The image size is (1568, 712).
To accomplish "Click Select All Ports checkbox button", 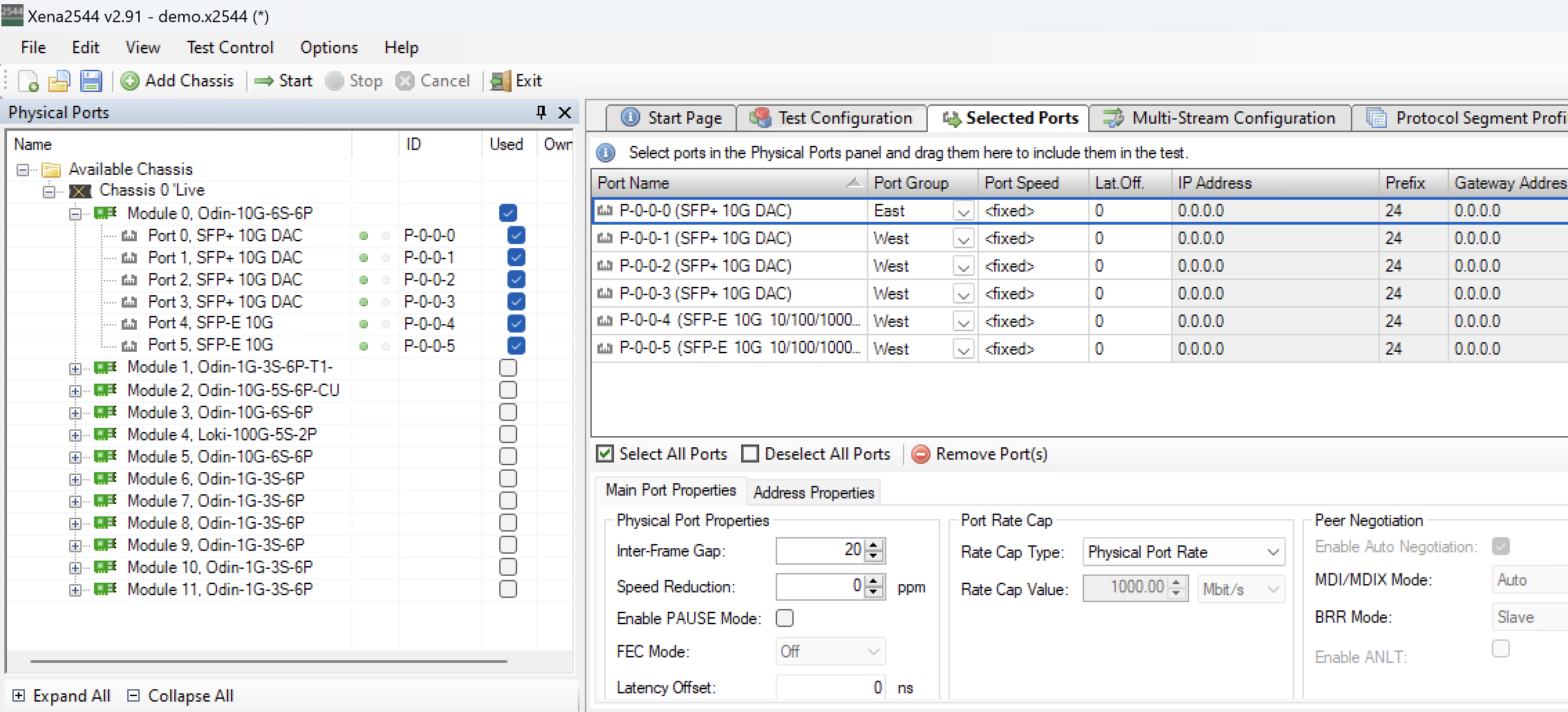I will coord(662,454).
